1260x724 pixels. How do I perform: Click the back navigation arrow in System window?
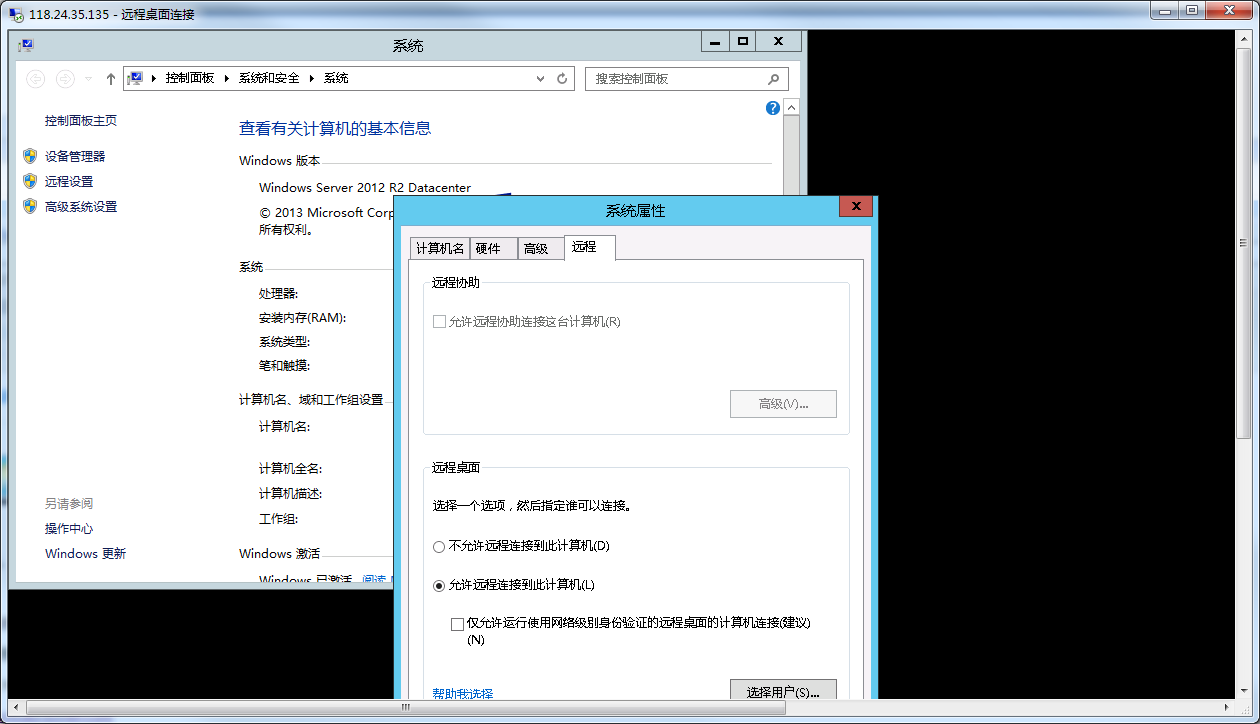click(x=36, y=78)
